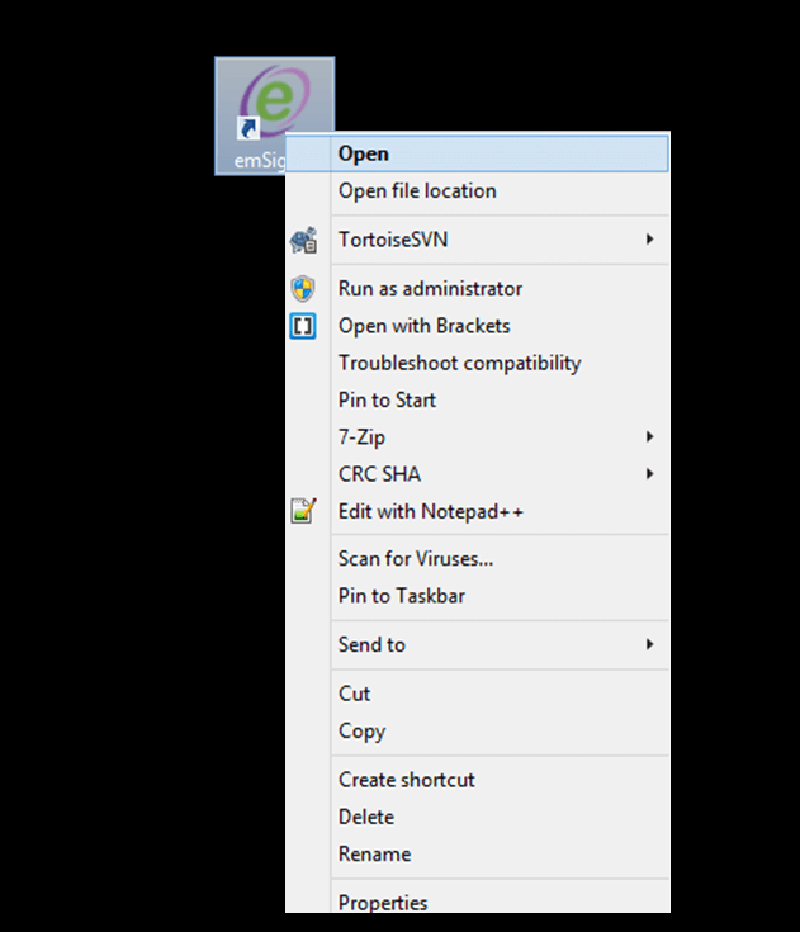Click Copy in the context menu
Screen dimensions: 800x932
pyautogui.click(x=361, y=731)
